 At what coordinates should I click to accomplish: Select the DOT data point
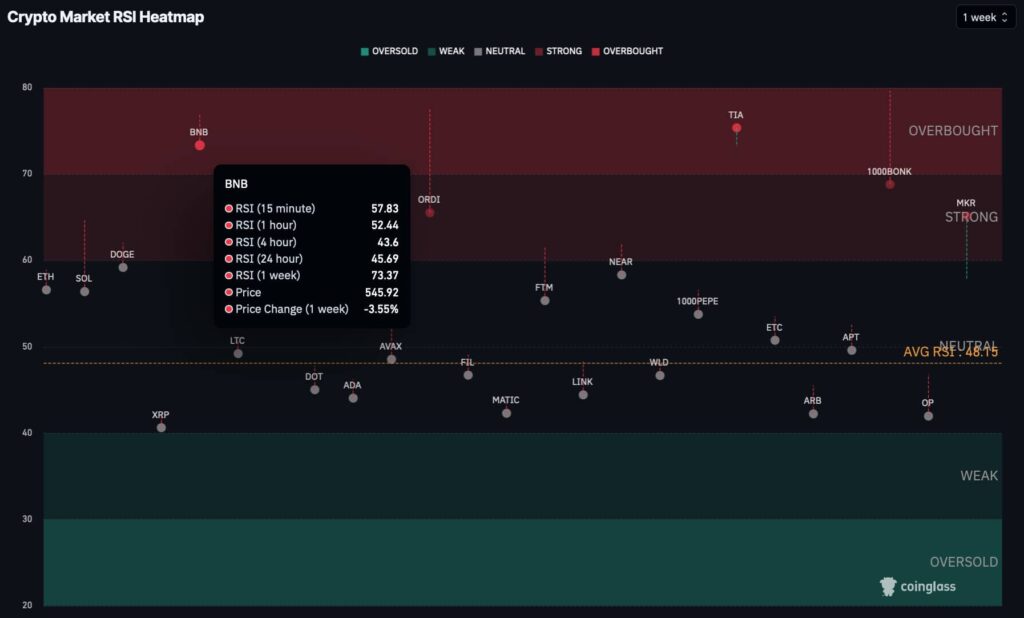pos(315,389)
